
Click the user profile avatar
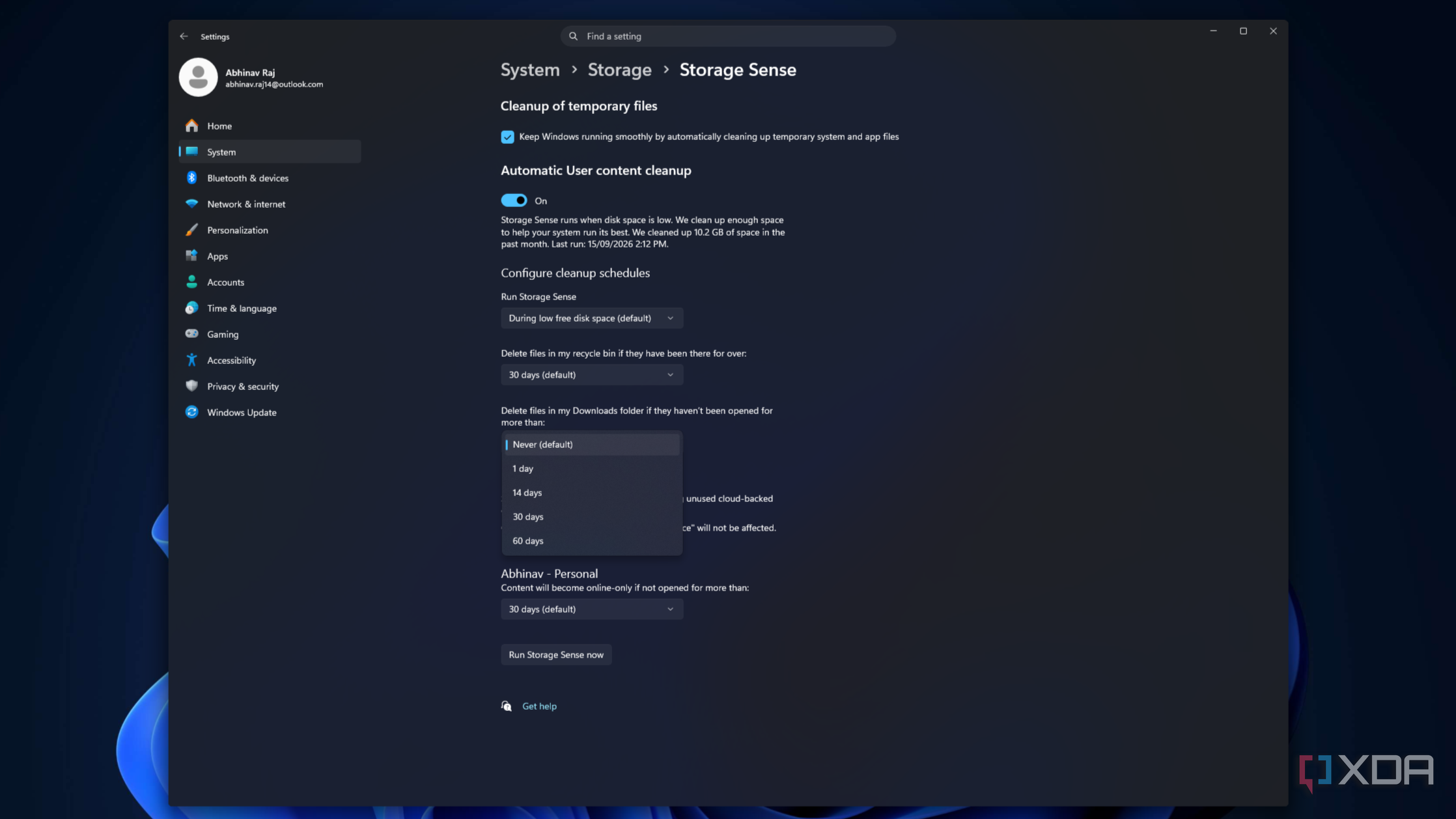[198, 77]
